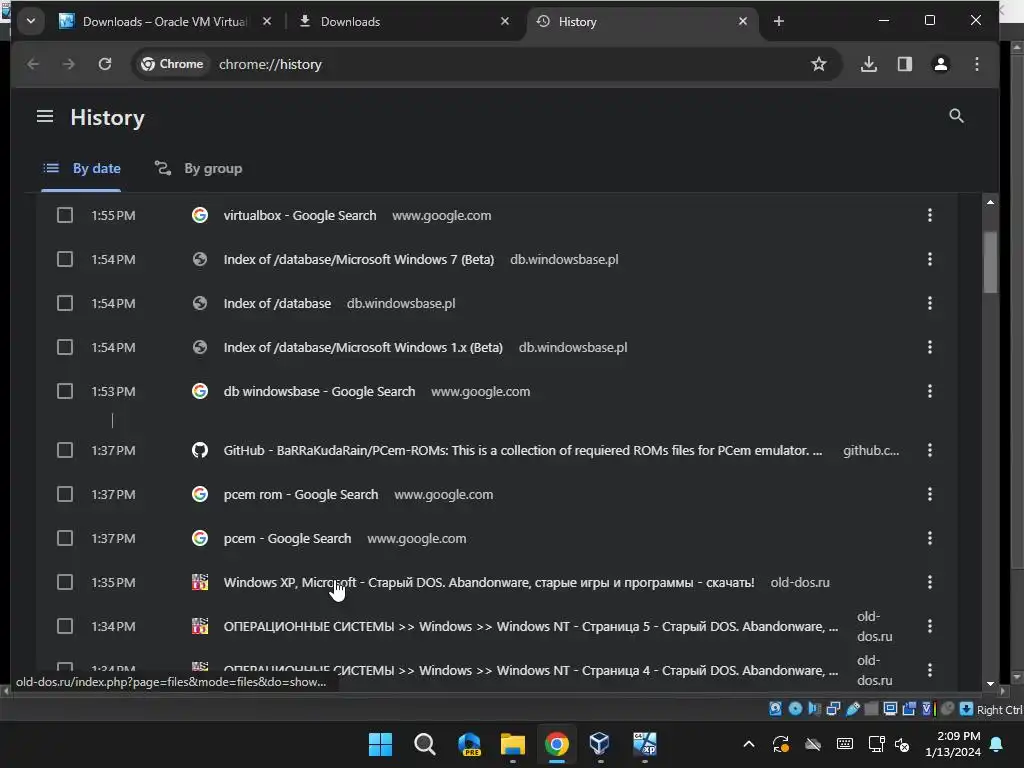
Task: Open Index of /database/Microsoft Windows 7 (Beta) link
Action: pyautogui.click(x=359, y=259)
